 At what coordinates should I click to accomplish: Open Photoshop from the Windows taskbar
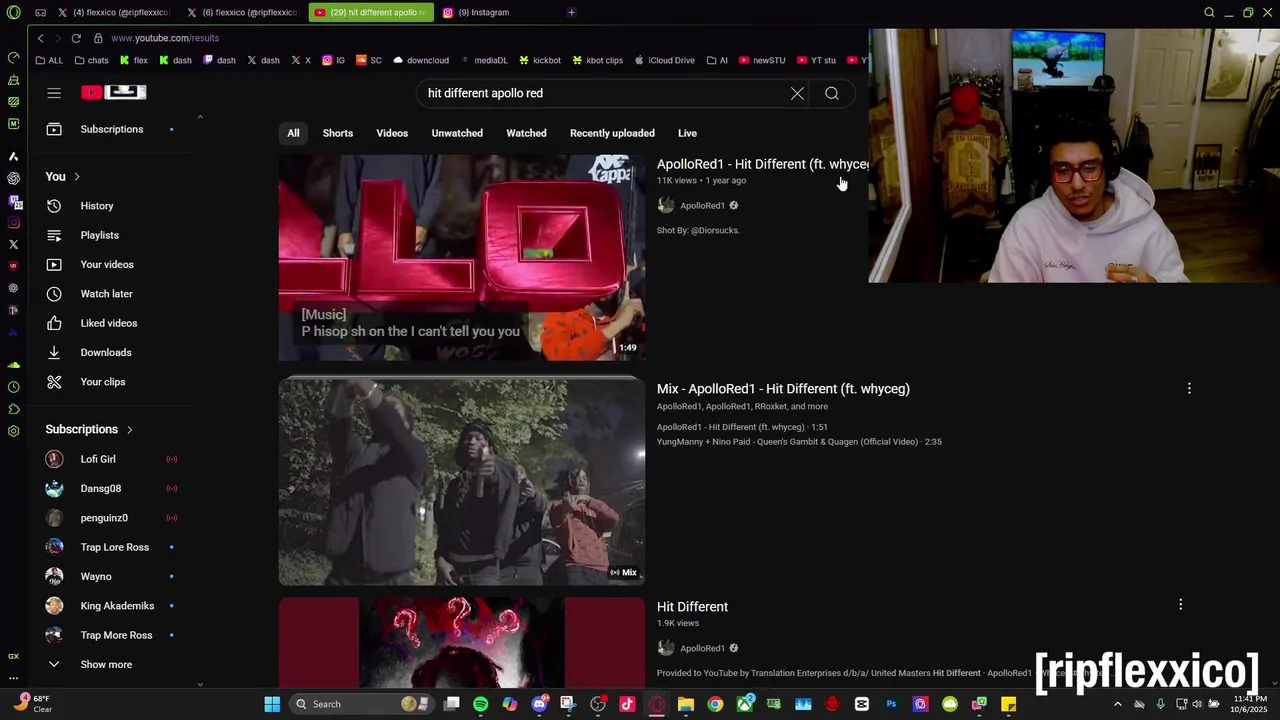(891, 704)
